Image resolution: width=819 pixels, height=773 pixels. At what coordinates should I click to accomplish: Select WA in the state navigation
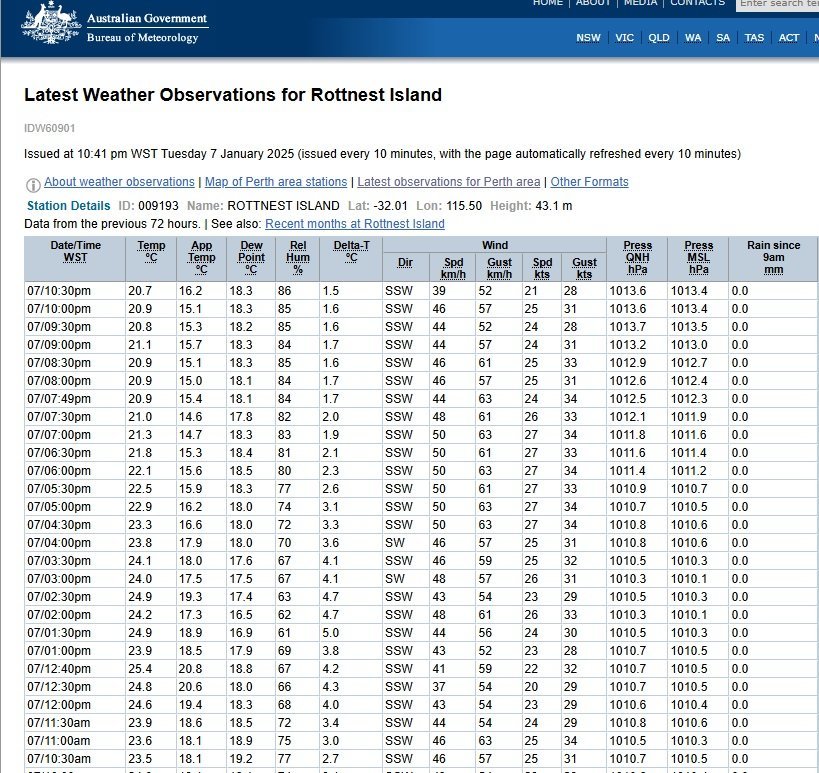point(693,38)
